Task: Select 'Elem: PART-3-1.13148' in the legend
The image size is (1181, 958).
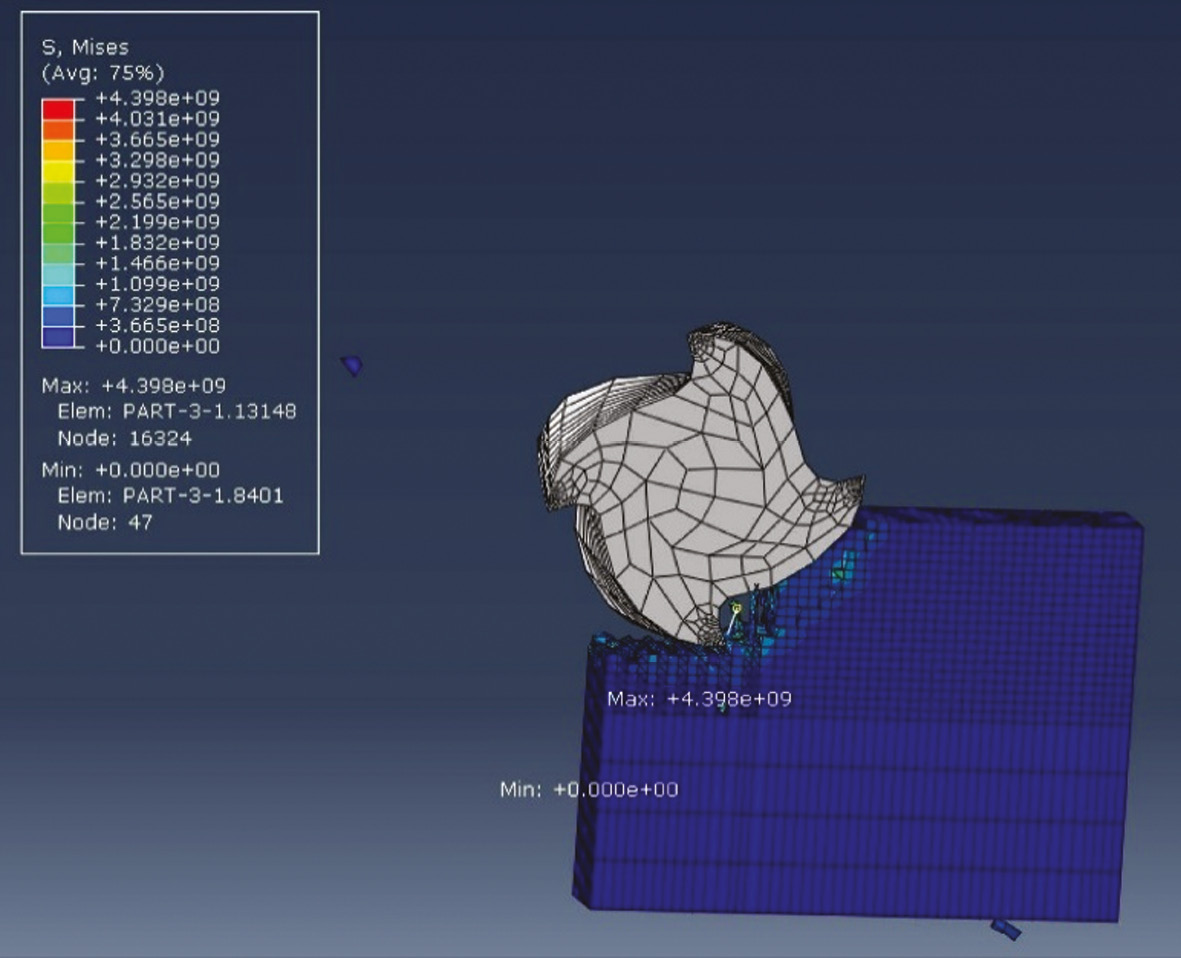Action: (x=177, y=411)
